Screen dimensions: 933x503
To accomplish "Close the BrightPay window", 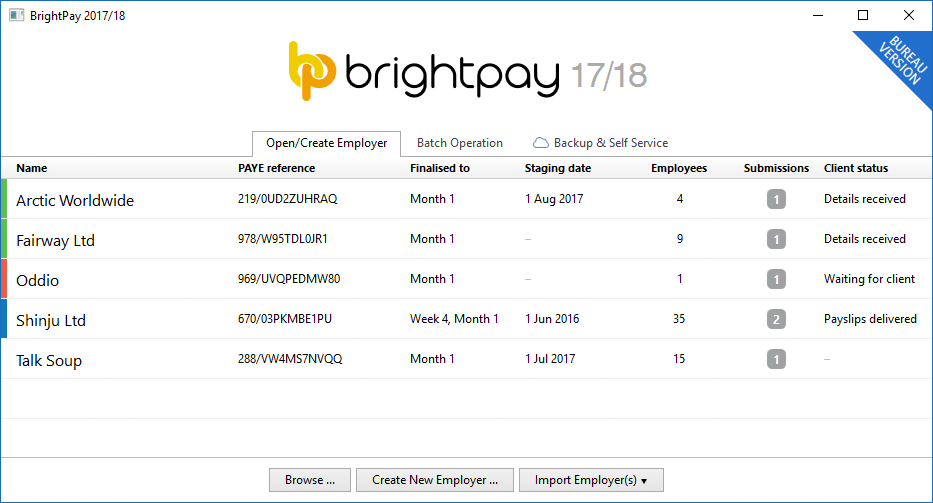I will click(x=909, y=15).
